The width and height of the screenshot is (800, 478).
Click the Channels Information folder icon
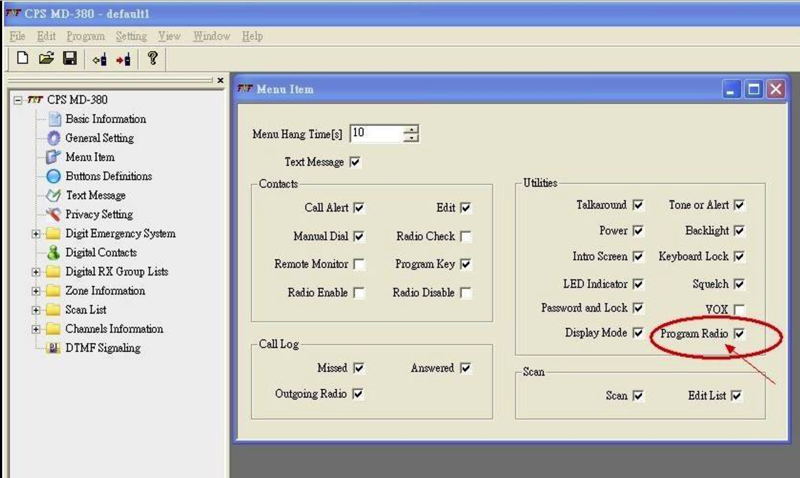[53, 329]
